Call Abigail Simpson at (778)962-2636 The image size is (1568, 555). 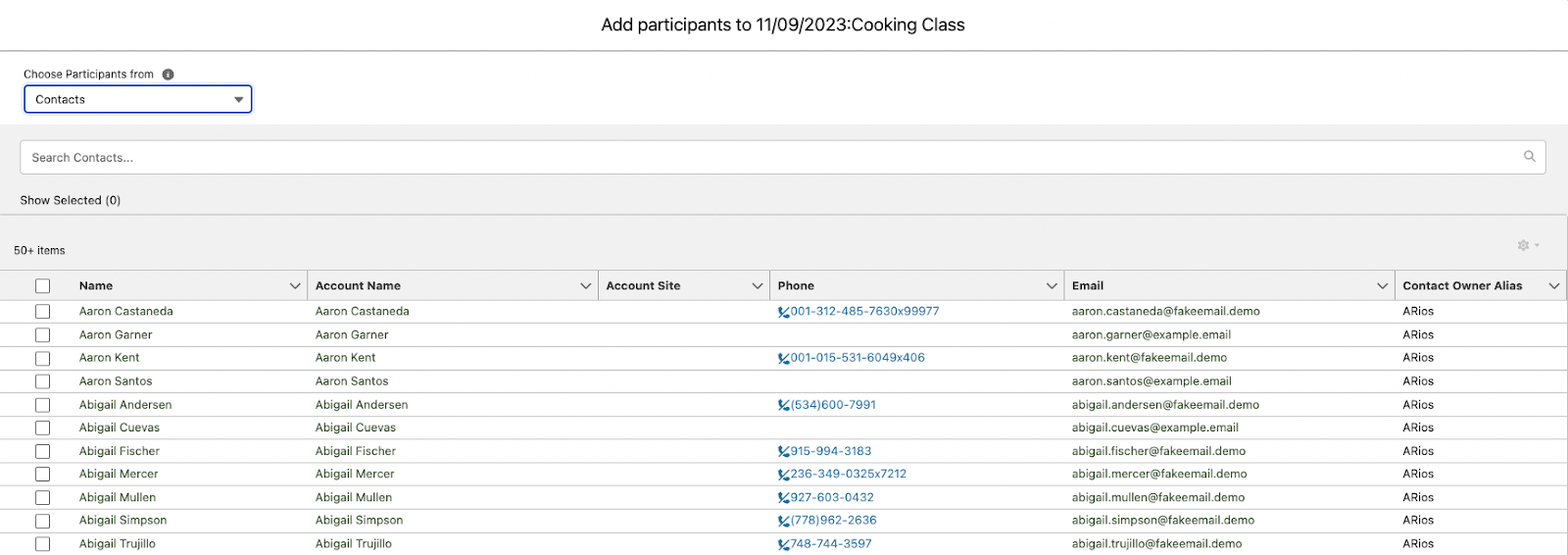(833, 521)
